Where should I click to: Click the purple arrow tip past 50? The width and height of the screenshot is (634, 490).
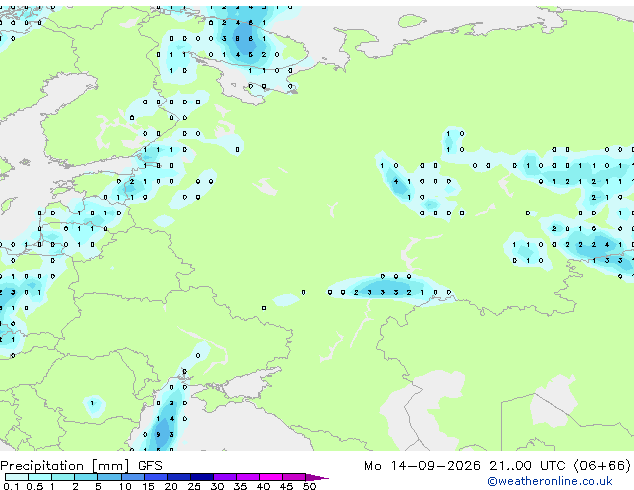317,477
